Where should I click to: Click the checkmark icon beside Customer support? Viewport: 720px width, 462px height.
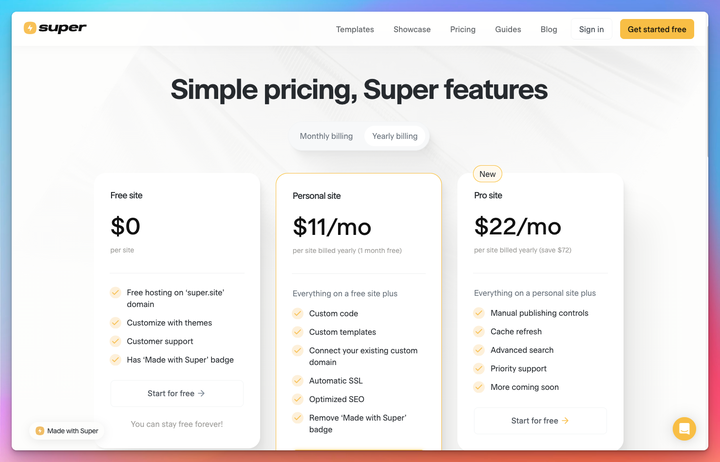pyautogui.click(x=115, y=341)
